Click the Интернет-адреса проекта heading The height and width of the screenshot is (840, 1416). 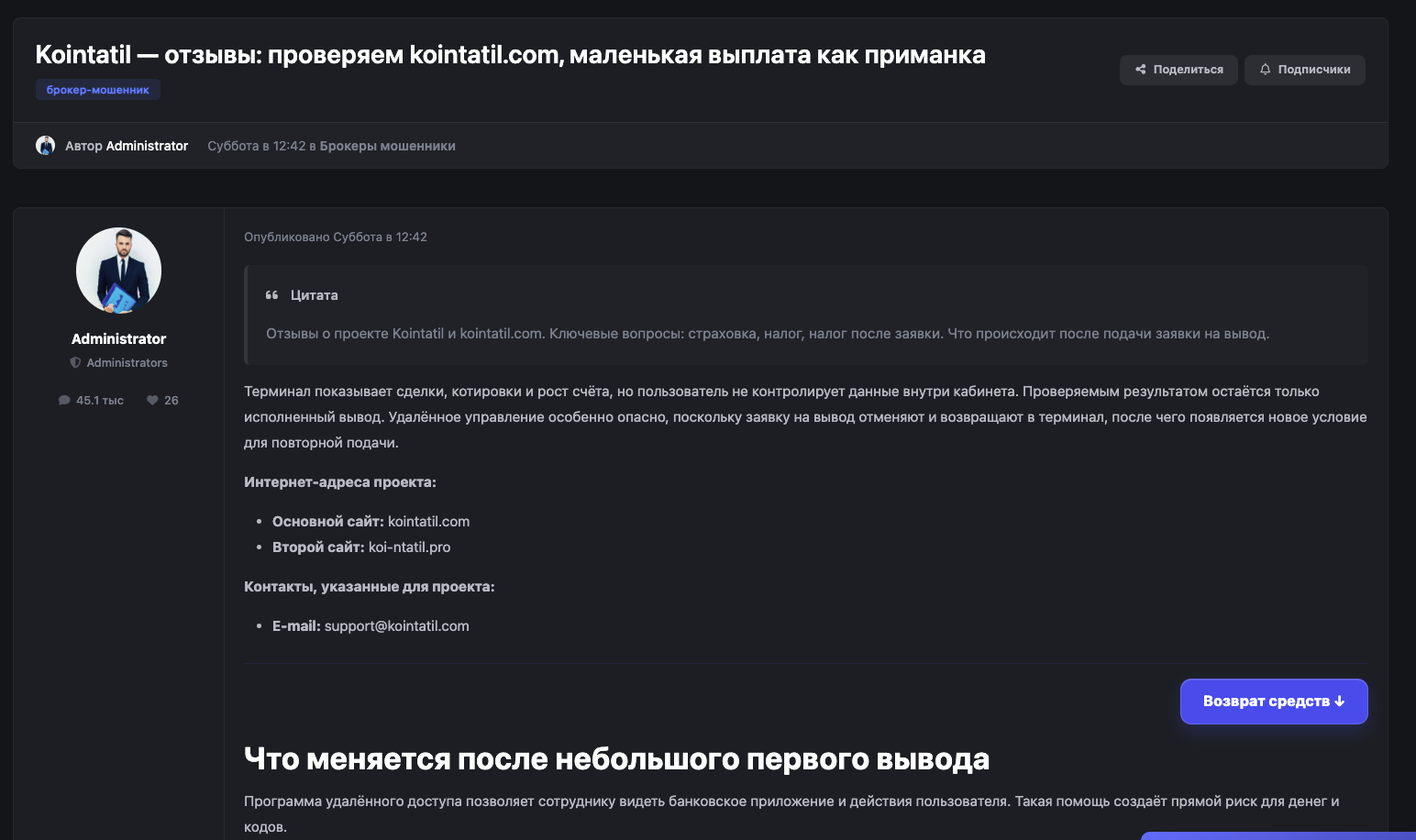pos(340,482)
